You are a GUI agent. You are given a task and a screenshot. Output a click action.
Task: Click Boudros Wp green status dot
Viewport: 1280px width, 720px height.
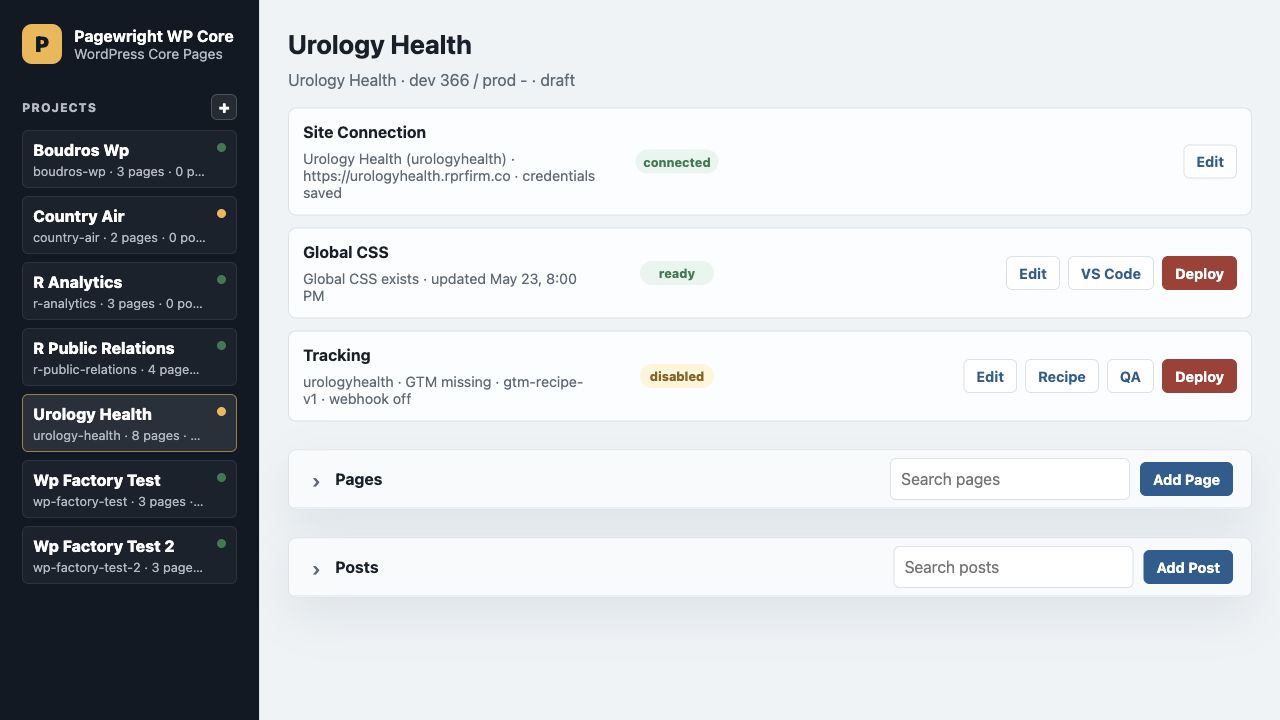pyautogui.click(x=221, y=147)
